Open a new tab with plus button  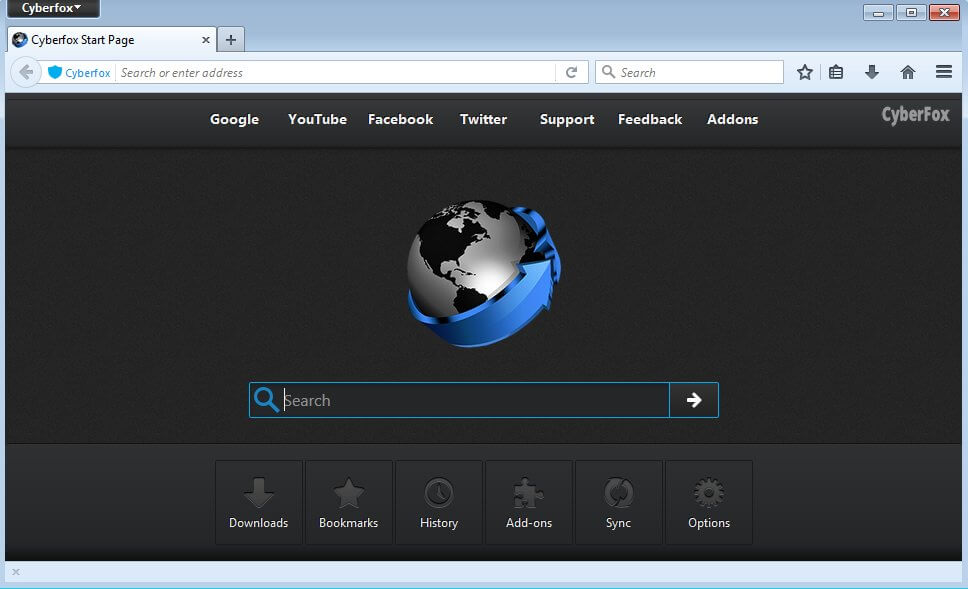point(231,40)
